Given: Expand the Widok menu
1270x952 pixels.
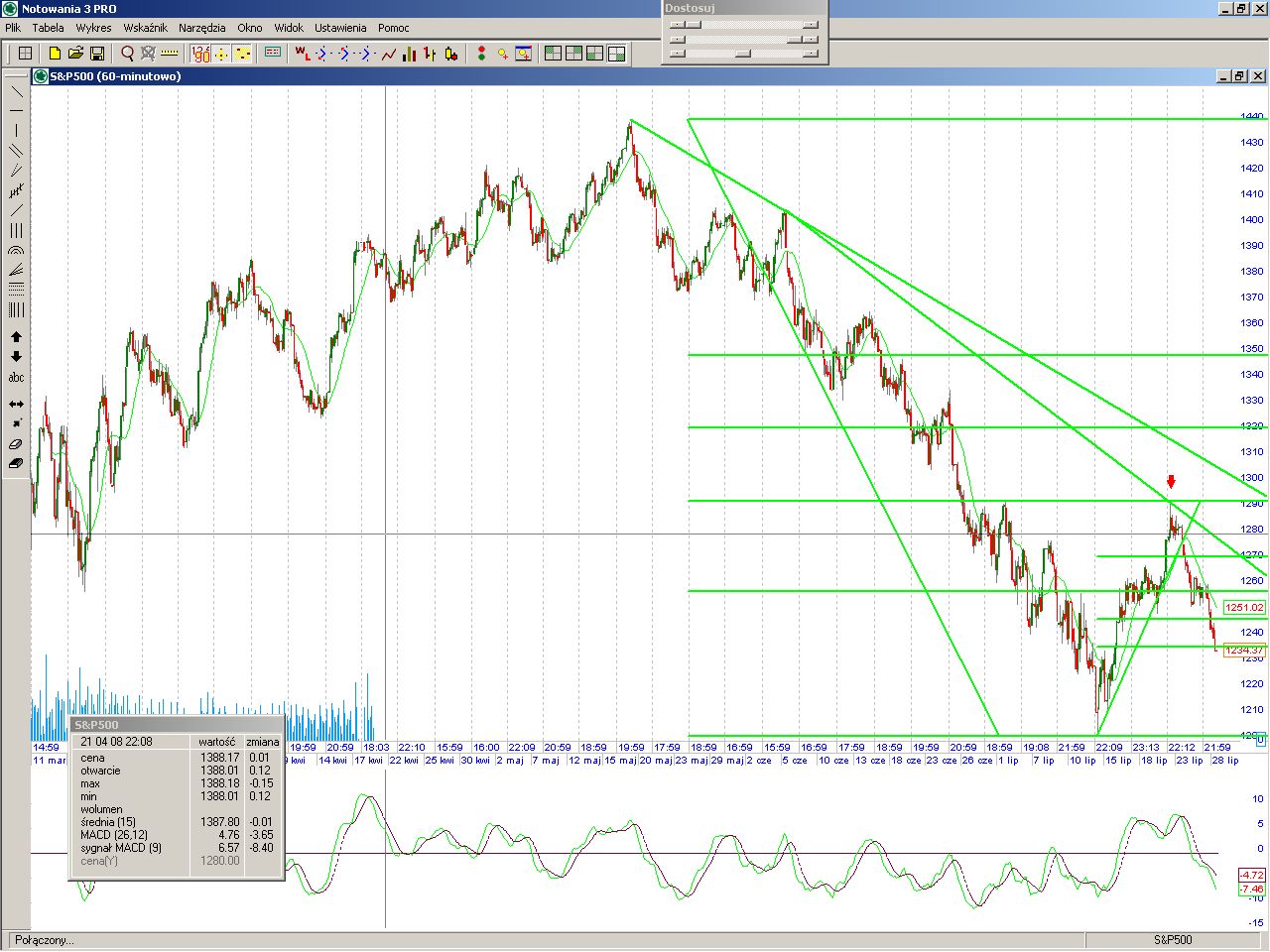Looking at the screenshot, I should point(289,28).
